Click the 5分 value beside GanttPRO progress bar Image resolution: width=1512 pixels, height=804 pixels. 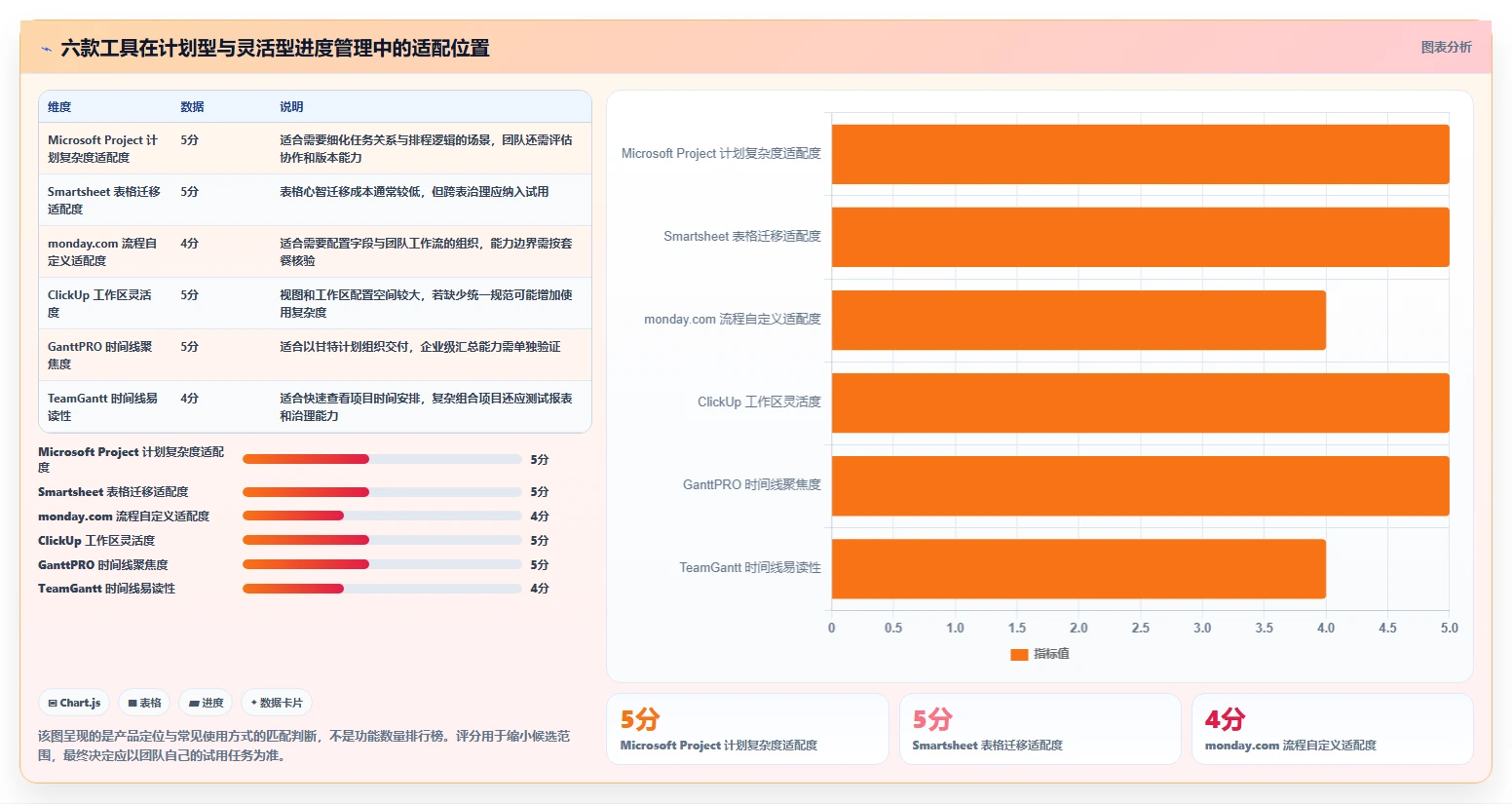coord(540,565)
